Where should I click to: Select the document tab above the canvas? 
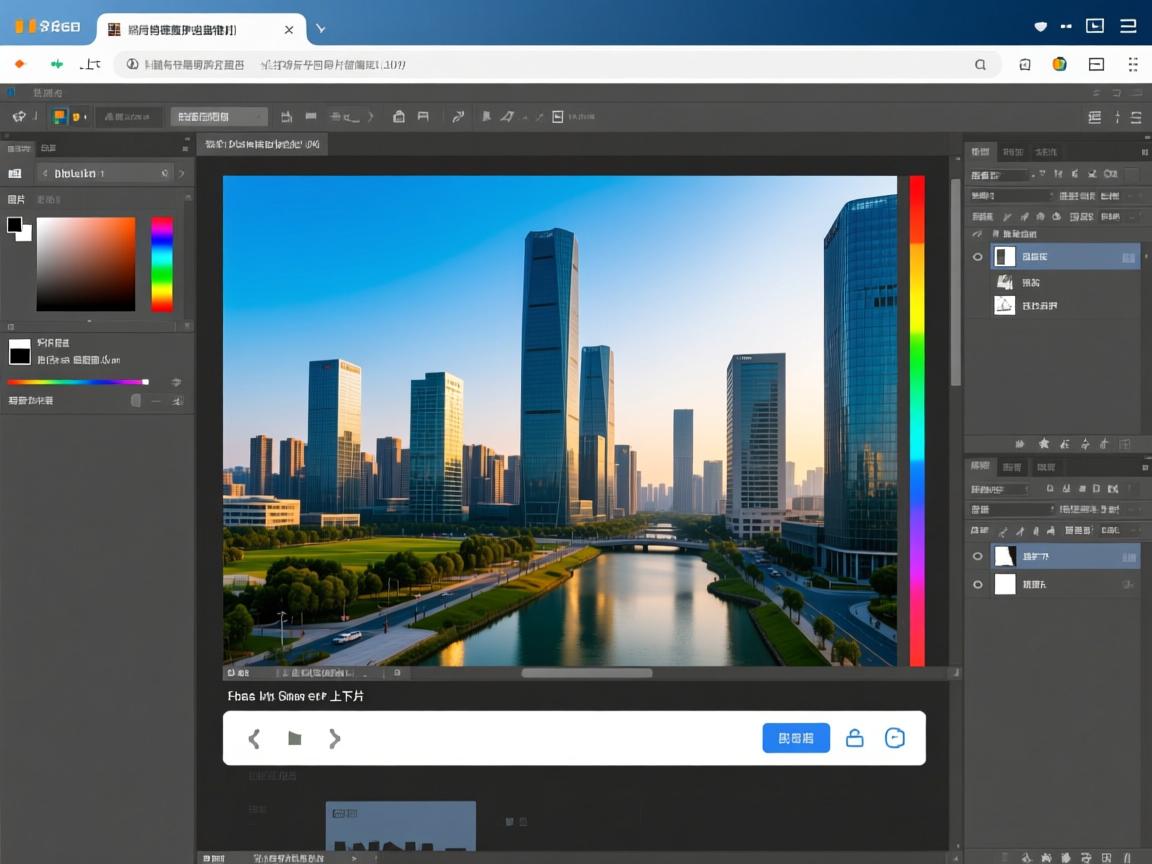[x=262, y=144]
